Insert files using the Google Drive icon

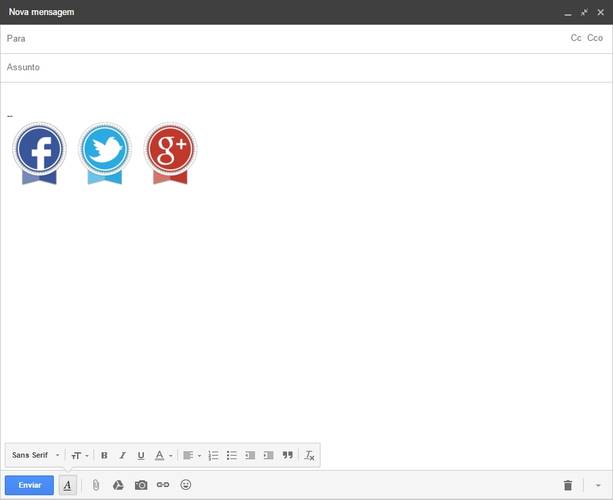(x=118, y=485)
